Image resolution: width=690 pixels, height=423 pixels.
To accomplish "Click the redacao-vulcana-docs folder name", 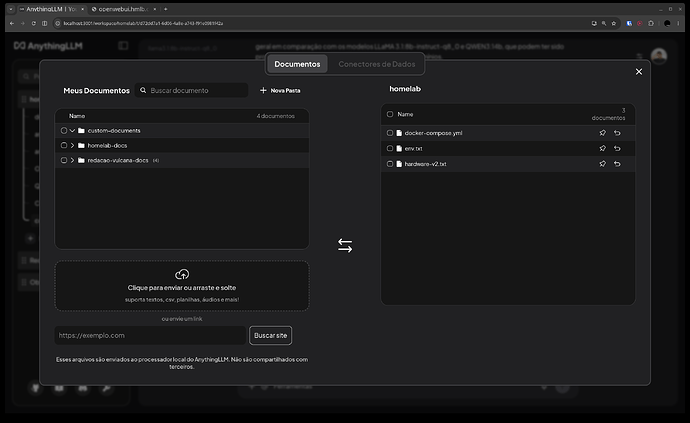I will [118, 160].
